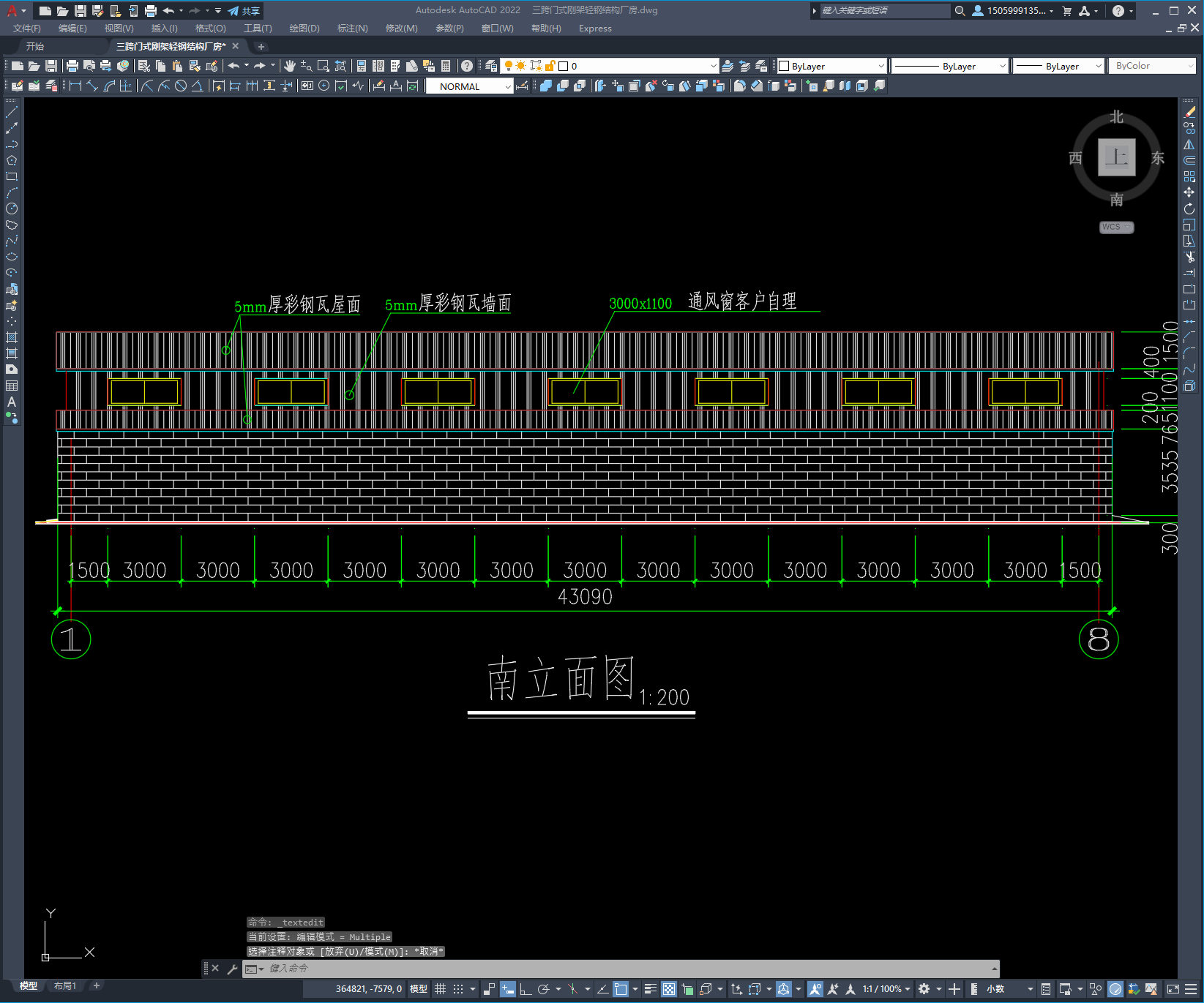
Task: Click the 上 top face of ViewCube
Action: click(x=1116, y=157)
